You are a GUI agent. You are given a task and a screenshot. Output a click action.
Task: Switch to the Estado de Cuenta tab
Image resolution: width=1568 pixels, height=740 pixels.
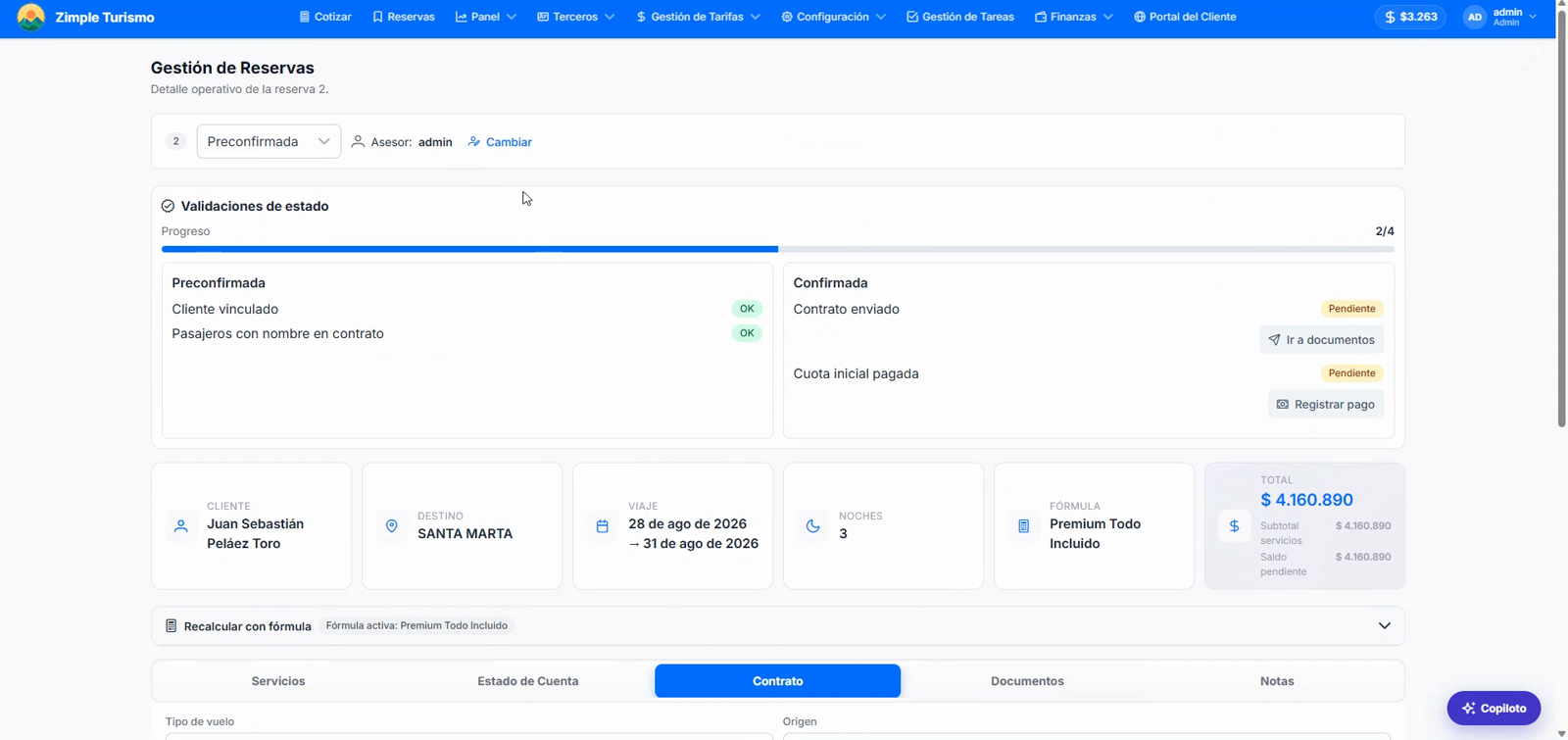click(x=528, y=681)
